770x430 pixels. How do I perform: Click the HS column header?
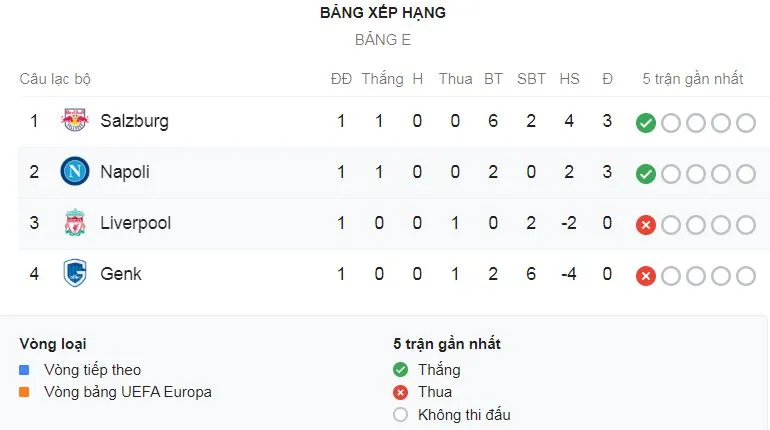(569, 79)
